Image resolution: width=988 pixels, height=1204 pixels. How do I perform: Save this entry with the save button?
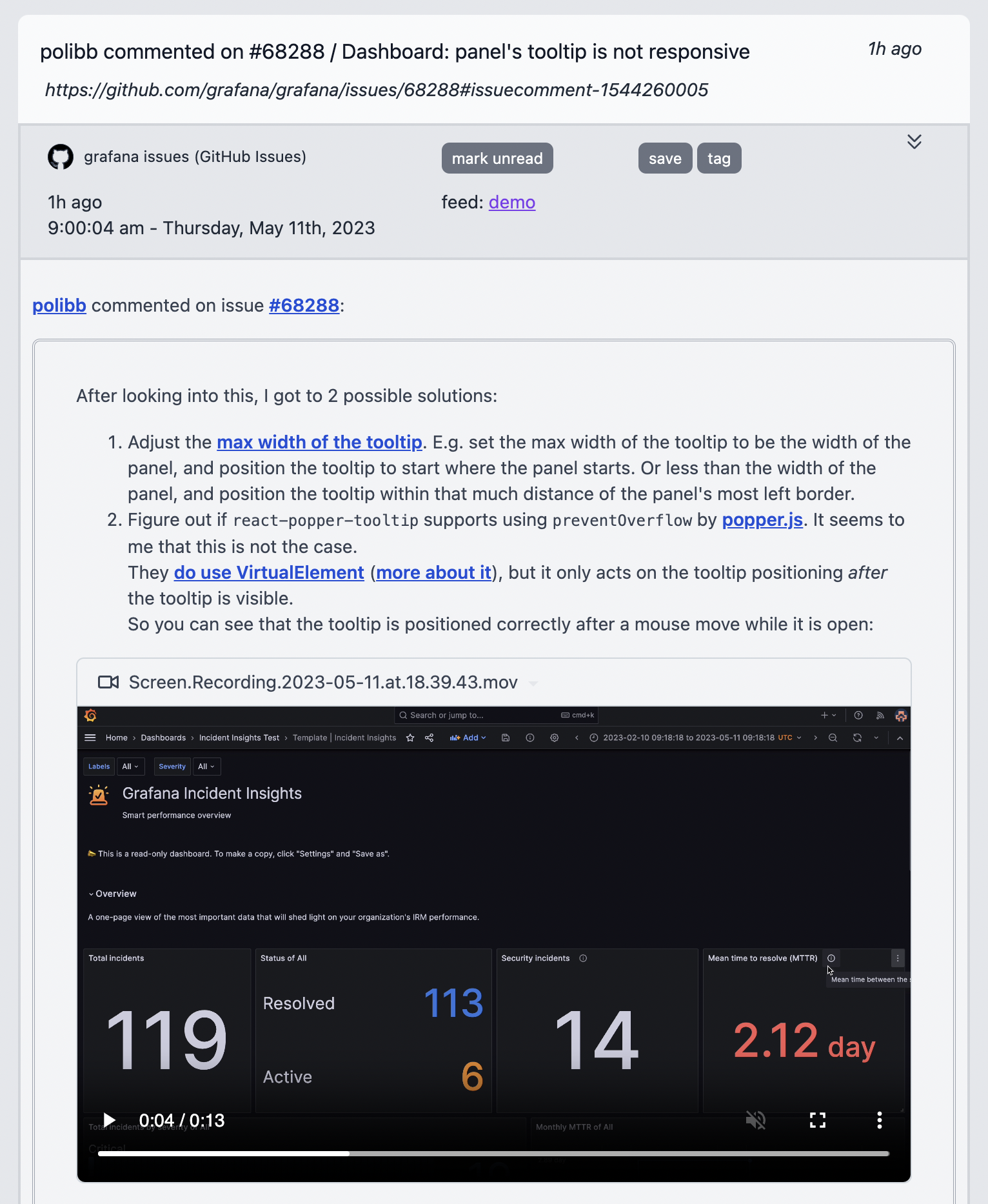pos(665,158)
